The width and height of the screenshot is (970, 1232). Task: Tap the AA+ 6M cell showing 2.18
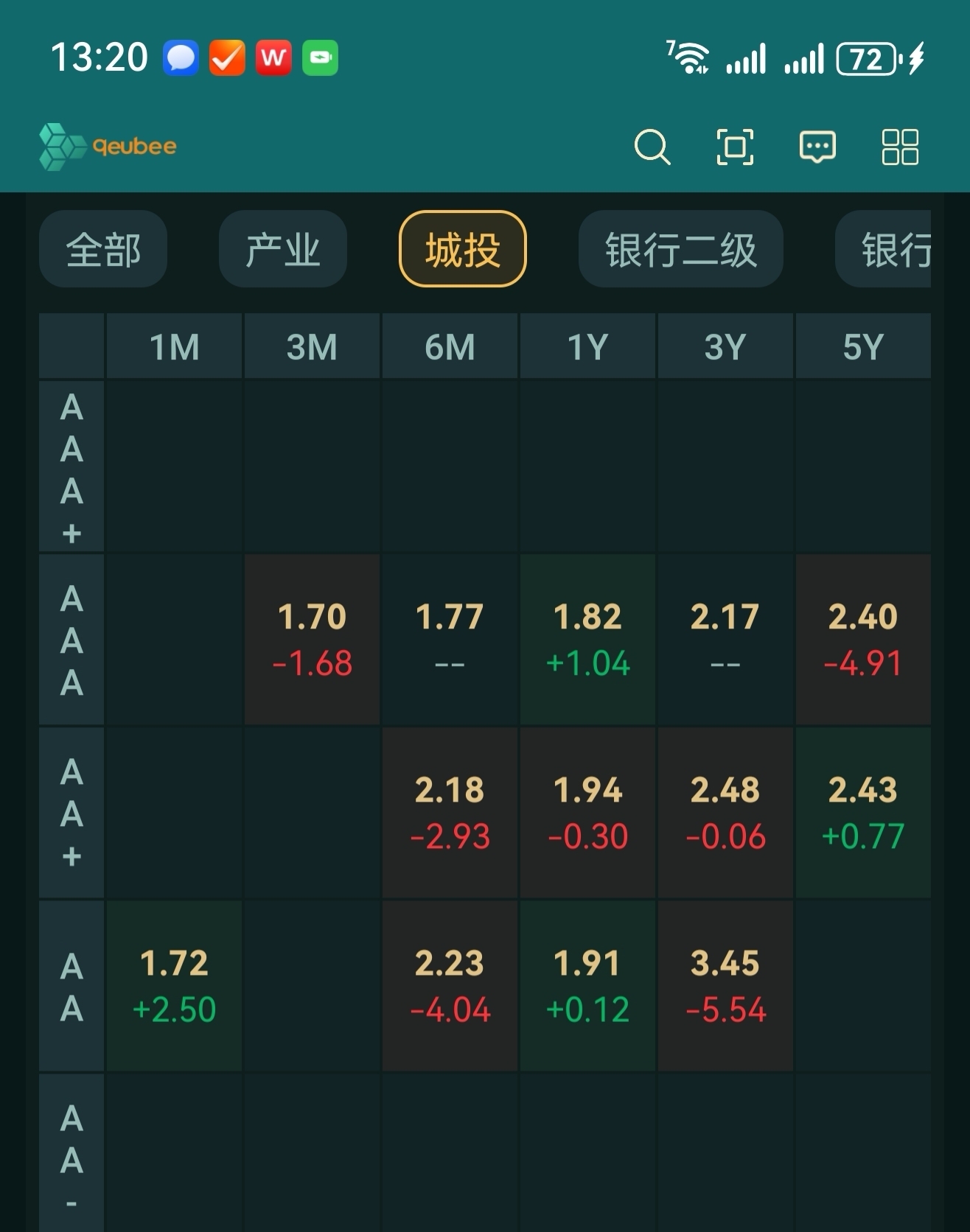450,812
